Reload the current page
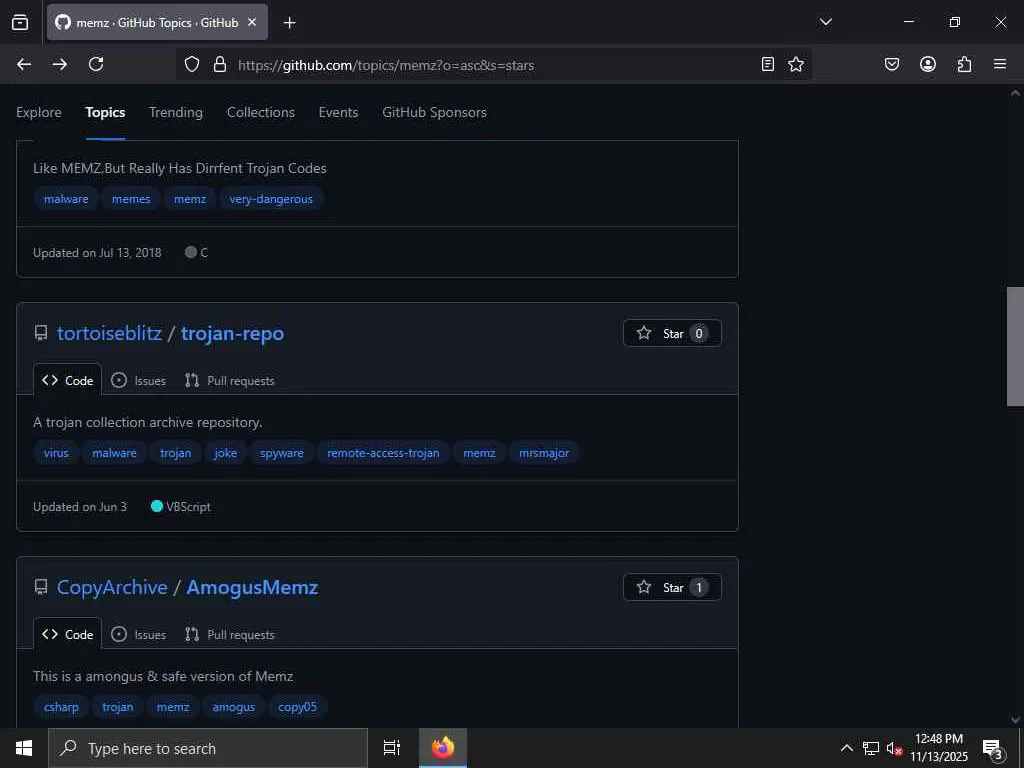Image resolution: width=1024 pixels, height=768 pixels. click(96, 64)
